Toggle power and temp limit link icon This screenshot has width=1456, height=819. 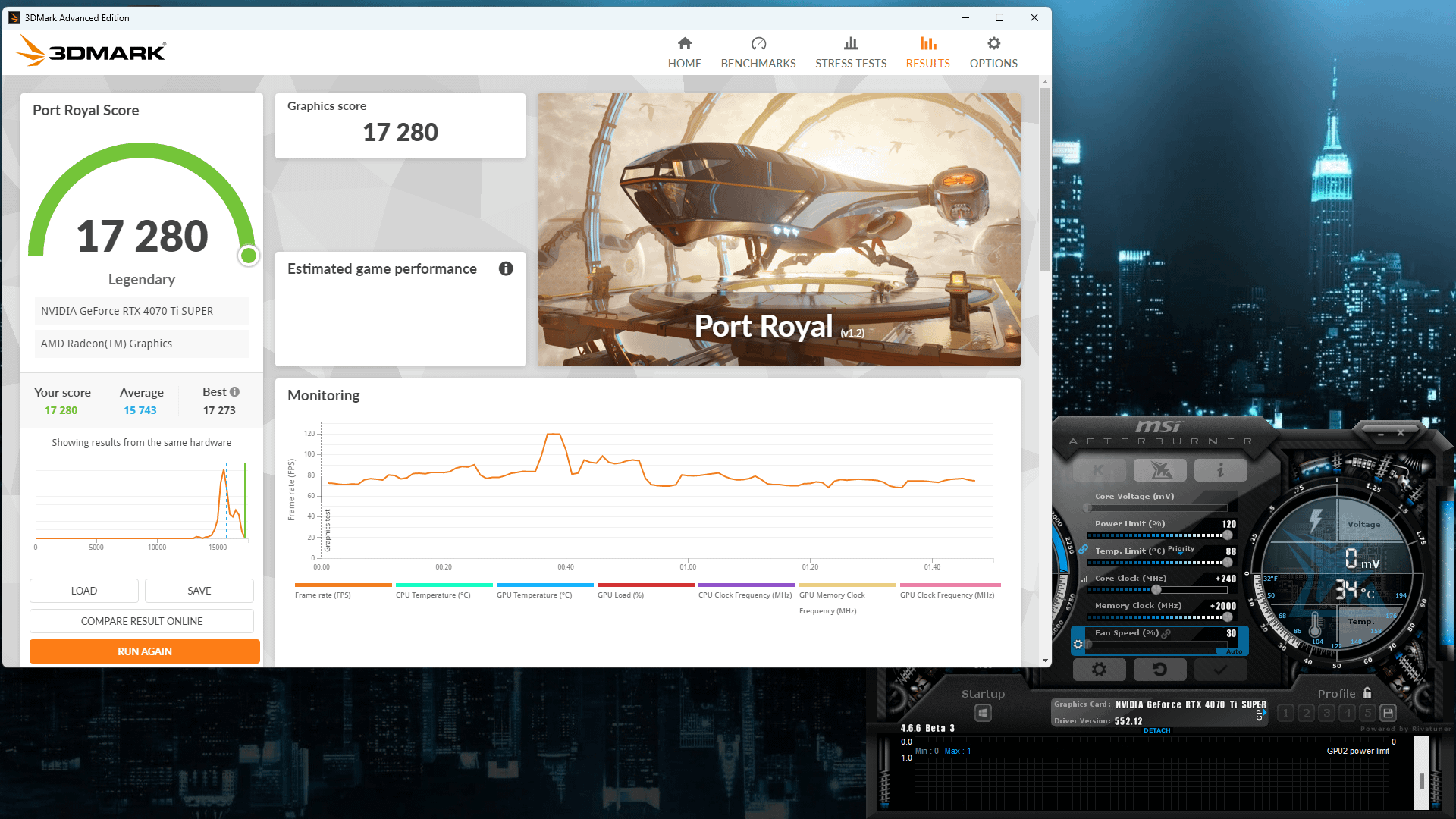tap(1083, 549)
